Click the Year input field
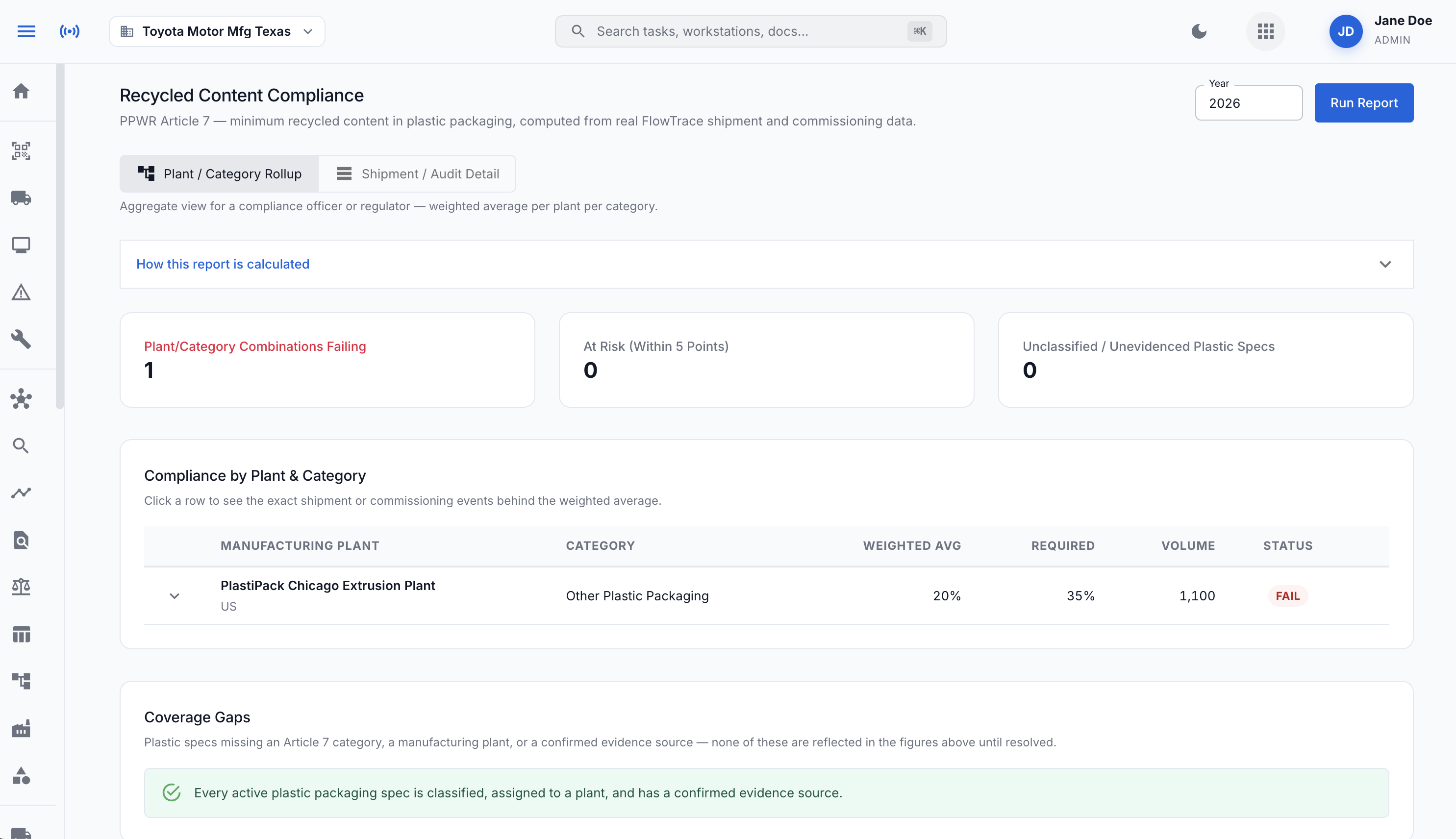Image resolution: width=1456 pixels, height=839 pixels. 1249,103
